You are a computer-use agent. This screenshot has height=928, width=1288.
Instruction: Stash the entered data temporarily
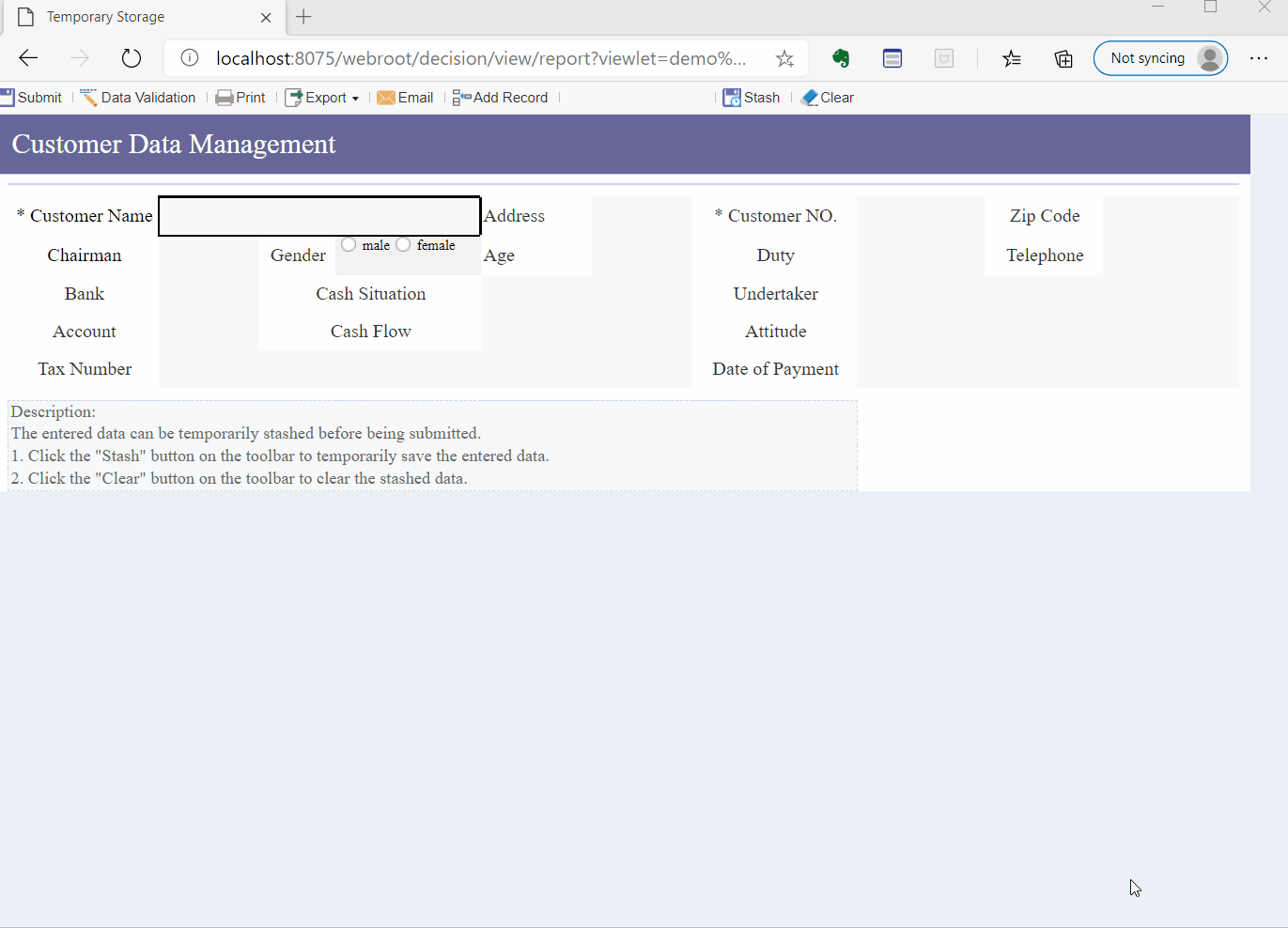tap(752, 98)
